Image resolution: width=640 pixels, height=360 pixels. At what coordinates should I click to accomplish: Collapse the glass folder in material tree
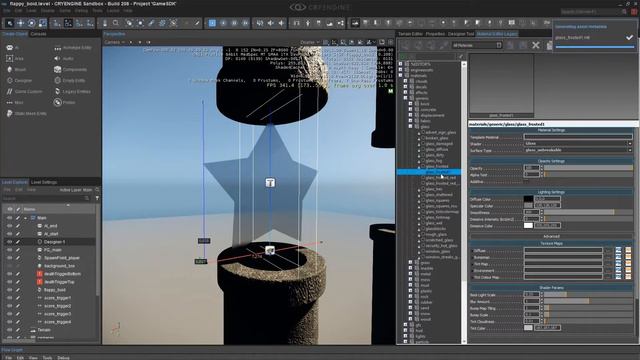[411, 127]
